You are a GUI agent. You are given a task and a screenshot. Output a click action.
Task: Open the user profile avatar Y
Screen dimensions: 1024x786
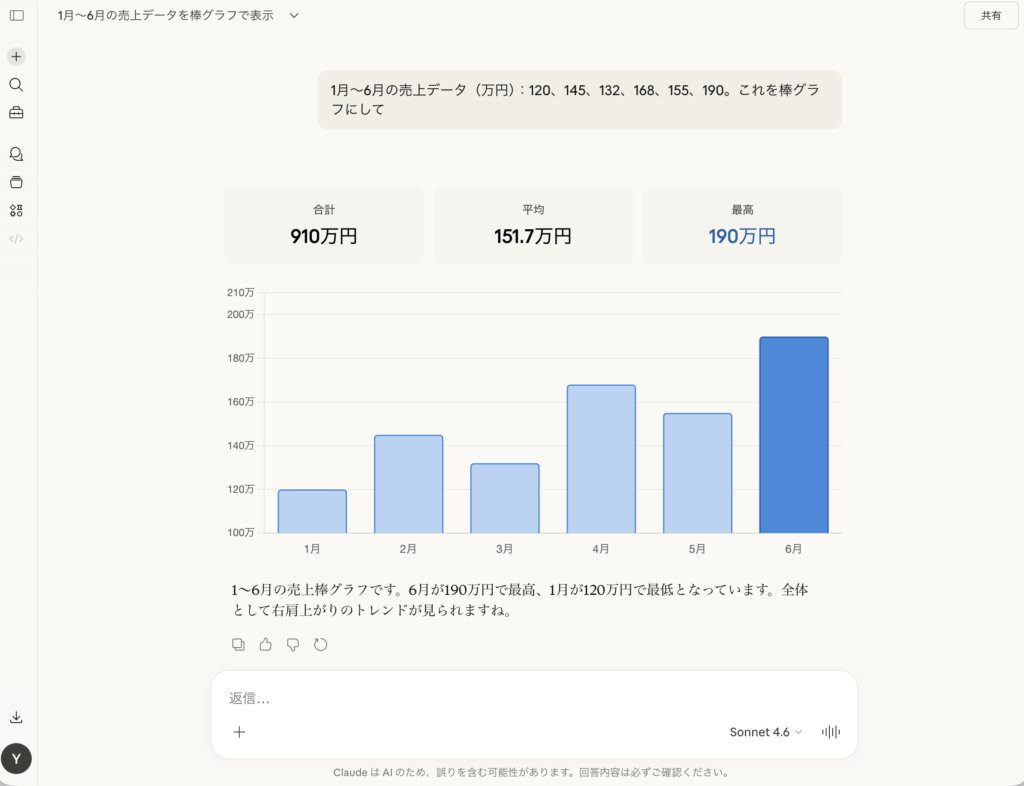[16, 759]
